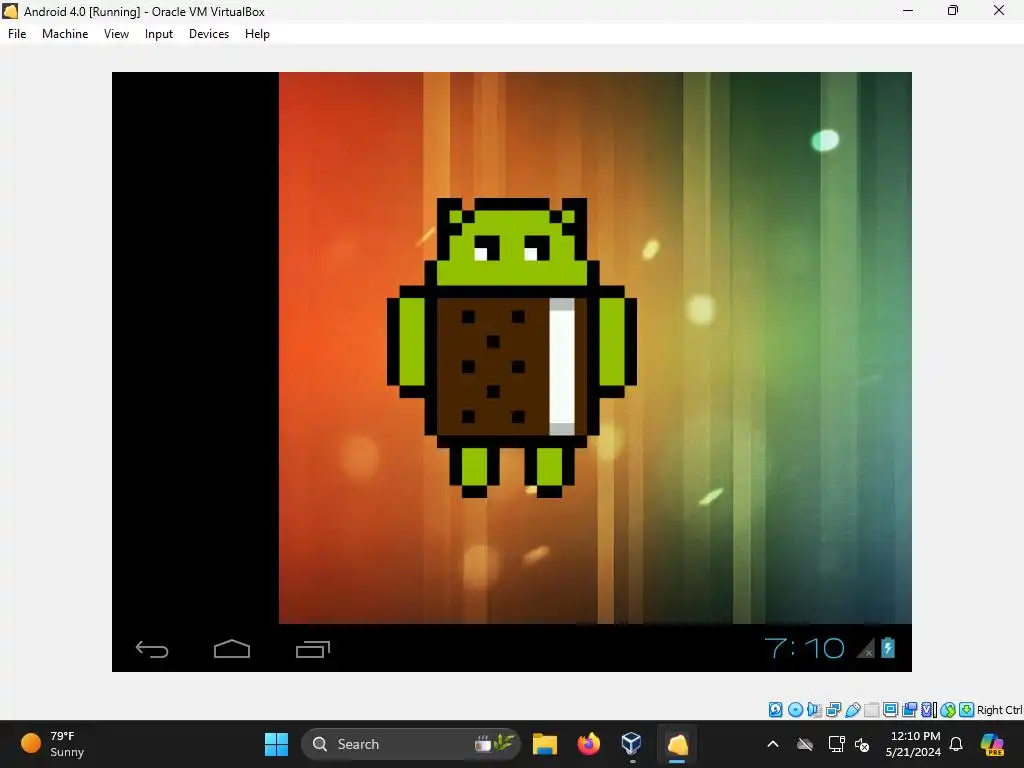Open File Explorer from the taskbar
The image size is (1024, 768).
click(x=545, y=744)
